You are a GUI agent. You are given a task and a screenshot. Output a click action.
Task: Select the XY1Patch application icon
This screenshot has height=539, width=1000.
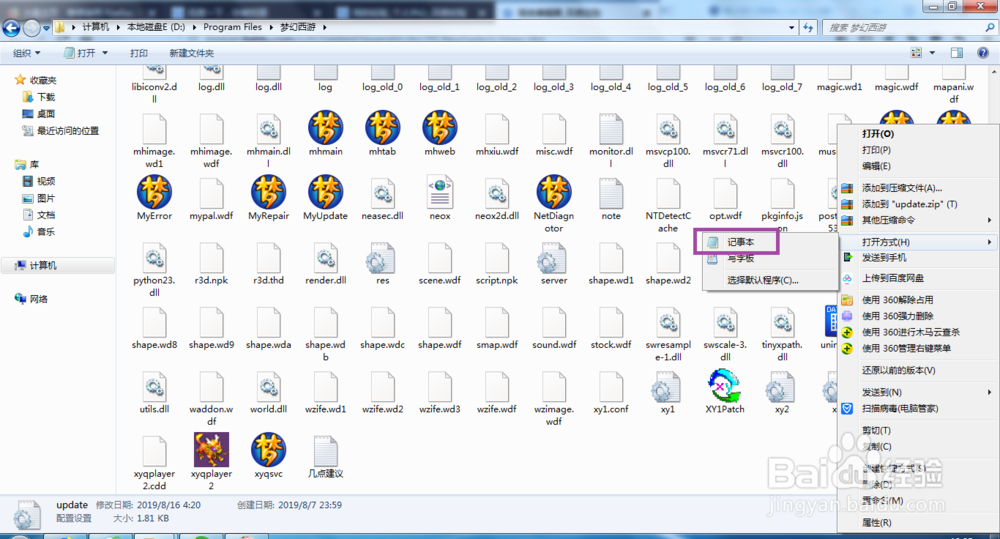(x=724, y=386)
